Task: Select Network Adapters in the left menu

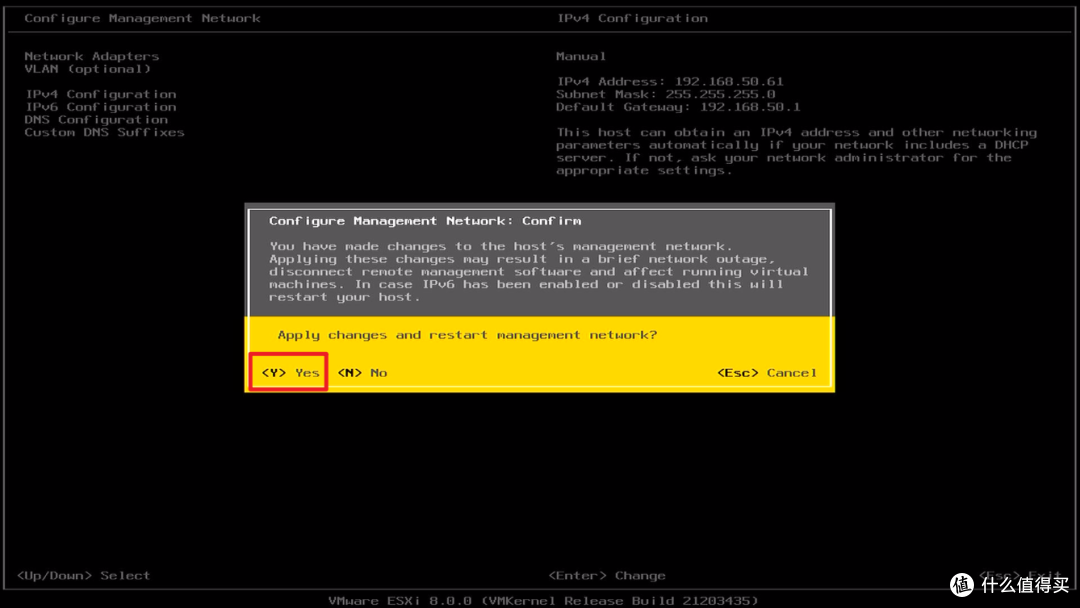Action: 91,57
